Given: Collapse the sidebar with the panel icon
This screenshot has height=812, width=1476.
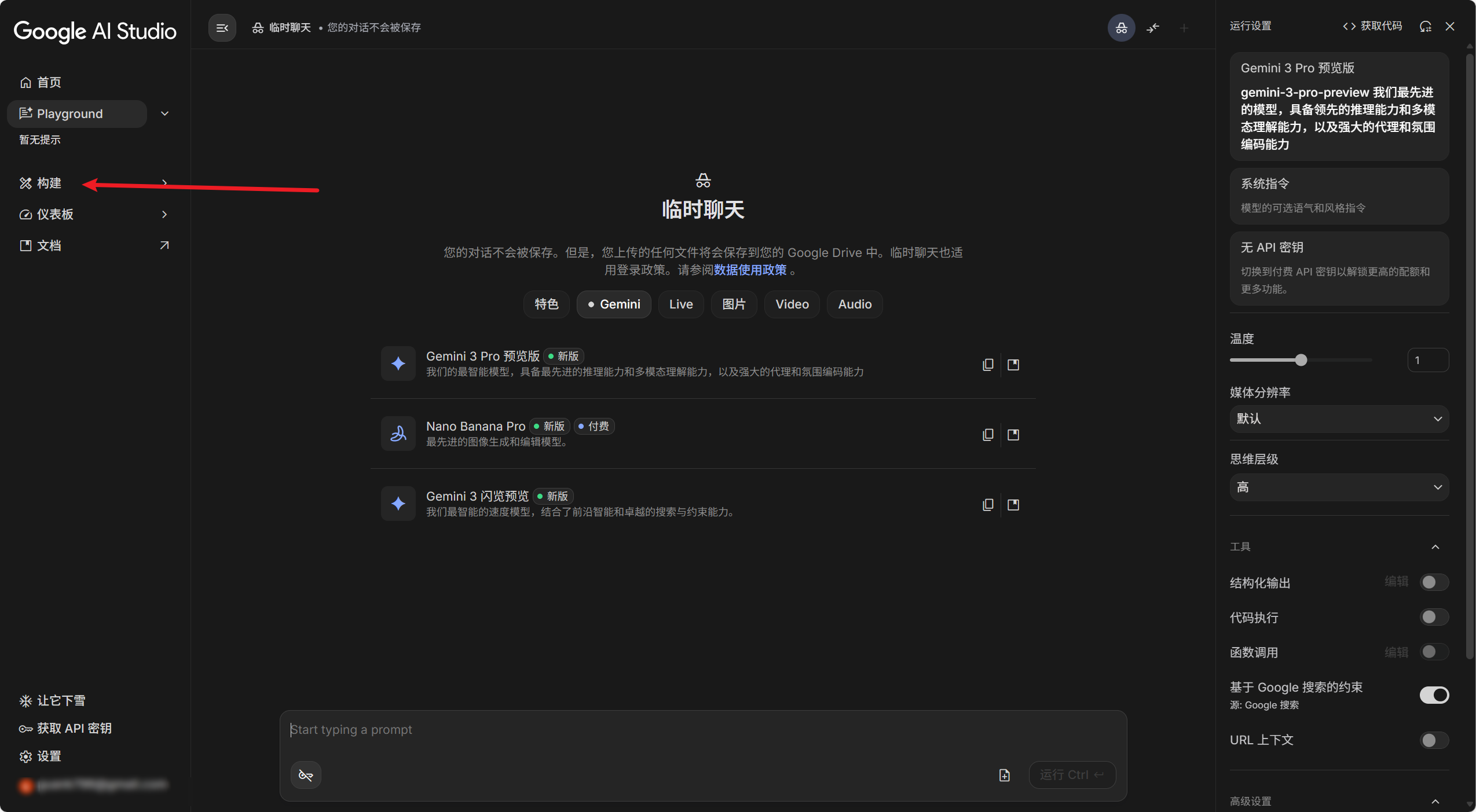Looking at the screenshot, I should tap(222, 27).
